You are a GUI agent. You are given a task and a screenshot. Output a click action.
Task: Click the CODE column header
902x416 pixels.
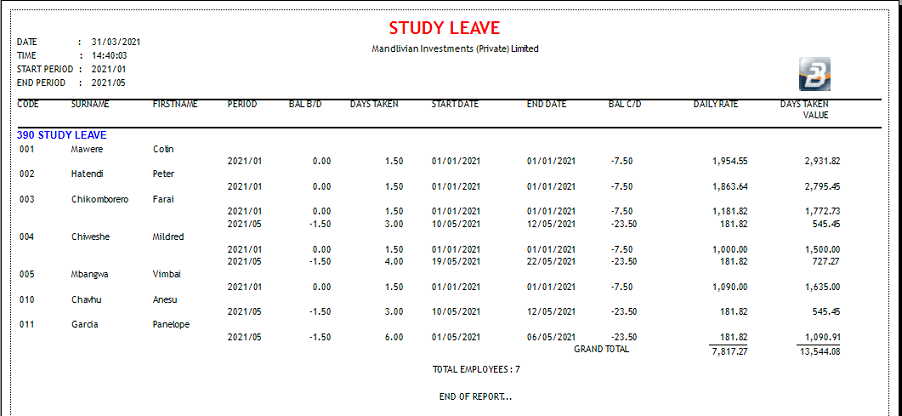[x=28, y=105]
